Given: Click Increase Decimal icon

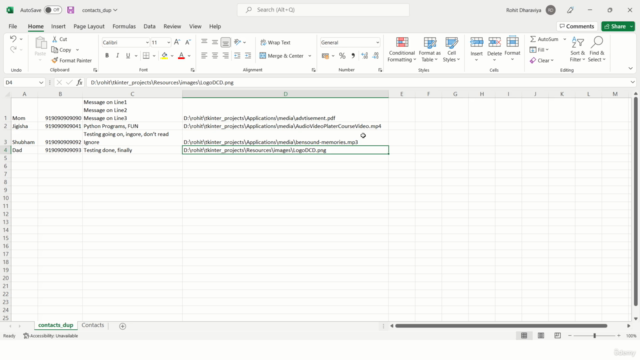Looking at the screenshot, I should tap(364, 56).
